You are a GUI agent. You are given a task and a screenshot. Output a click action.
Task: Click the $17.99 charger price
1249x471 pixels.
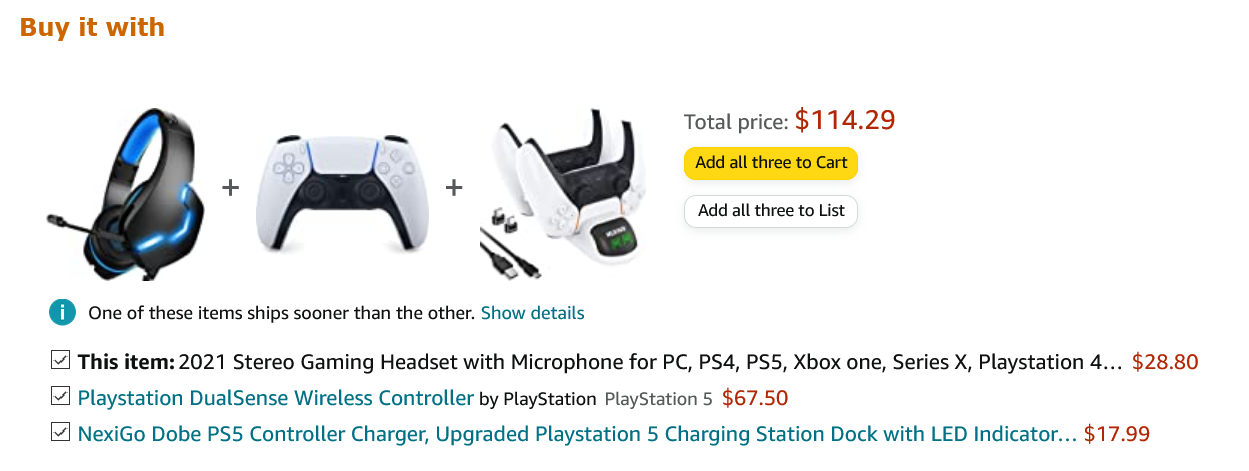point(1117,434)
